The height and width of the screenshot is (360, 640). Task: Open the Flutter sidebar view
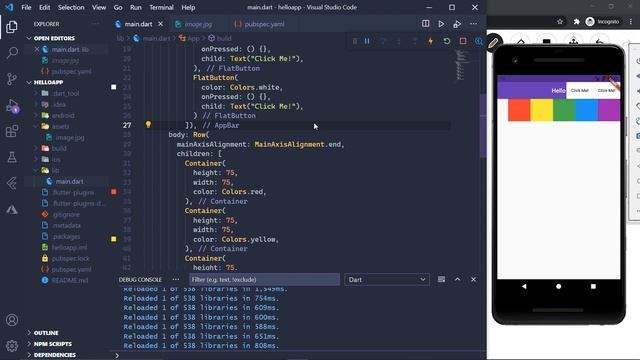(12, 183)
